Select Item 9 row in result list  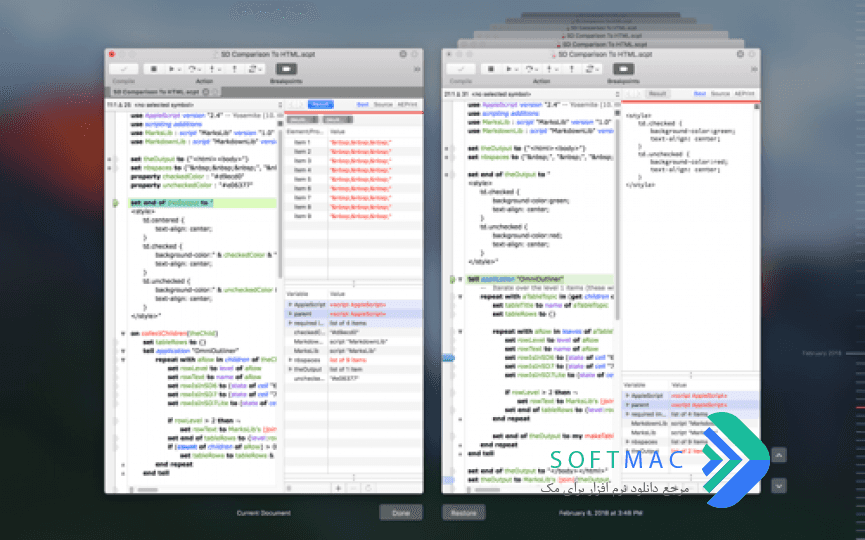point(353,216)
